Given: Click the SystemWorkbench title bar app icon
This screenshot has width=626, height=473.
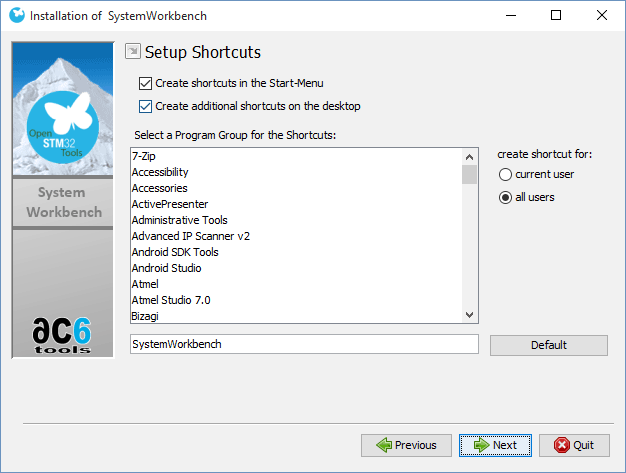Looking at the screenshot, I should coord(15,16).
